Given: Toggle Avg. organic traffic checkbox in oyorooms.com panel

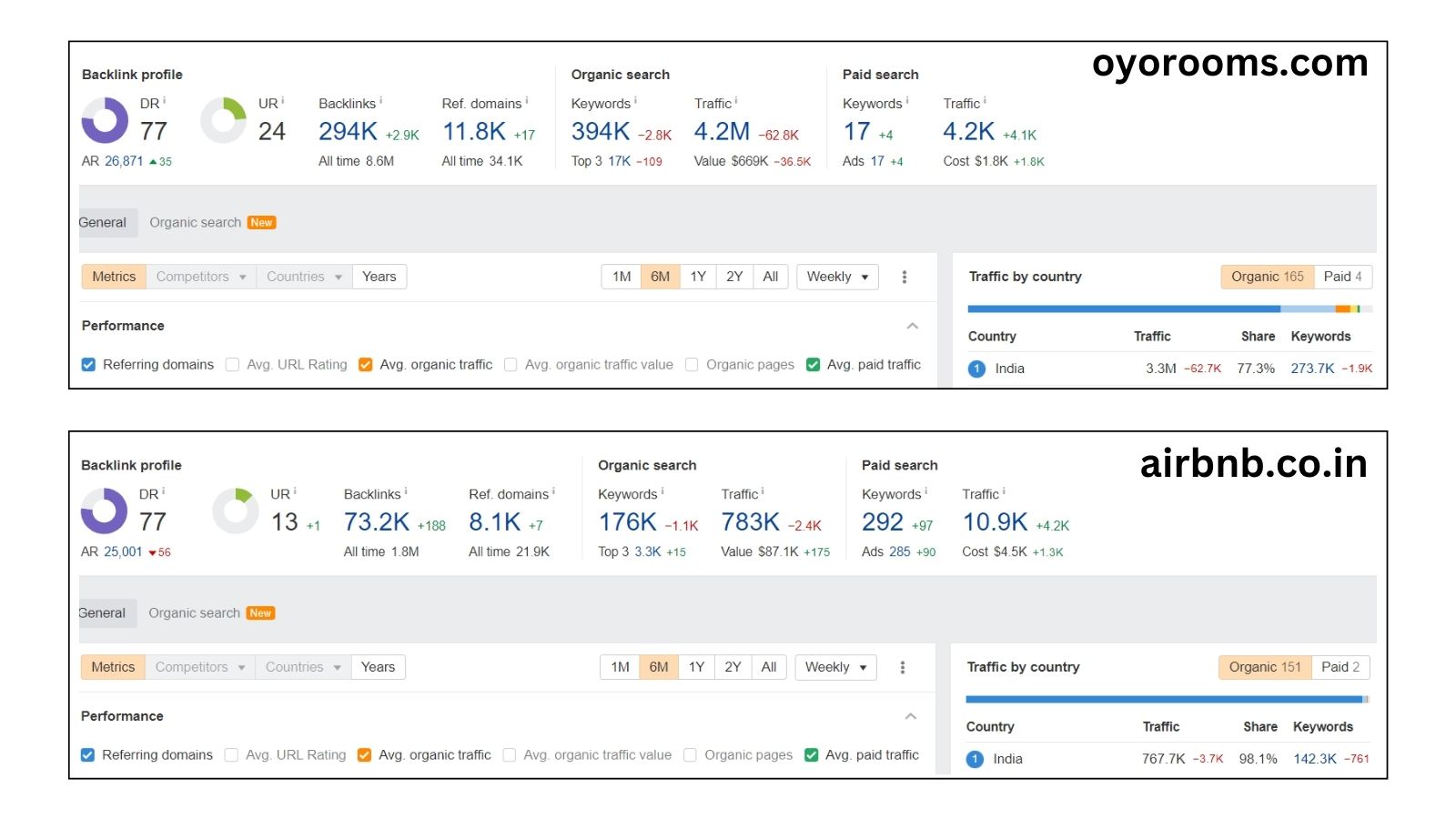Looking at the screenshot, I should coord(365,365).
